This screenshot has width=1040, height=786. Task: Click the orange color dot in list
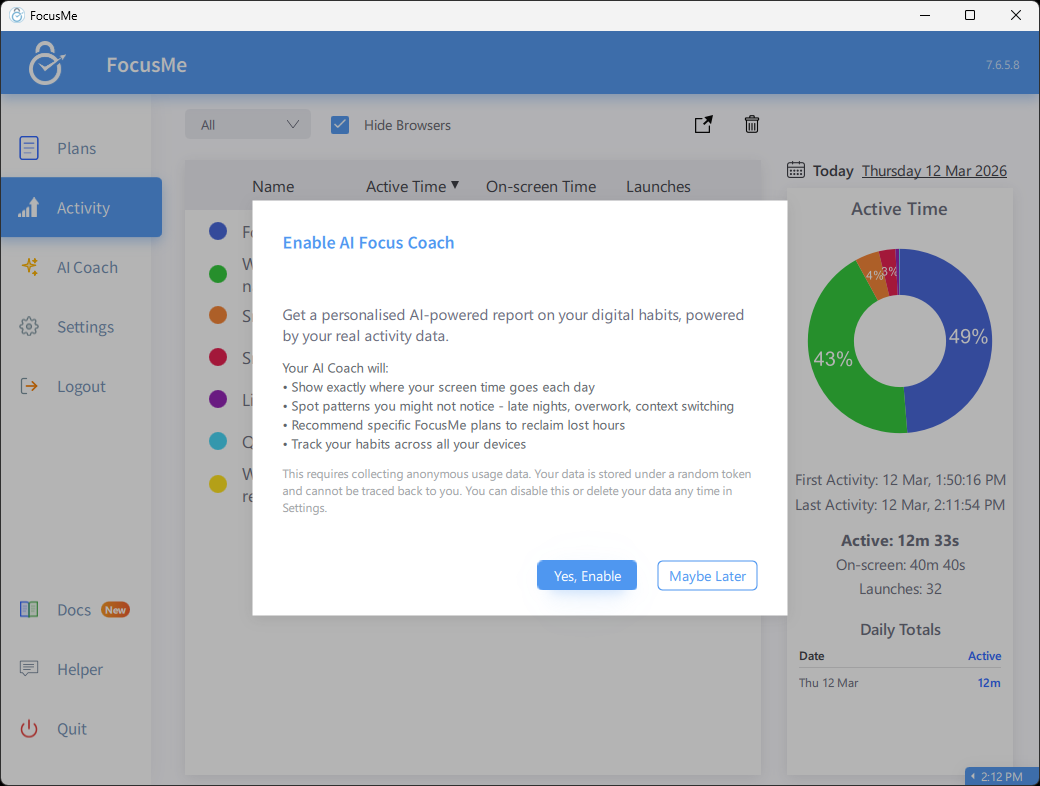[x=218, y=315]
